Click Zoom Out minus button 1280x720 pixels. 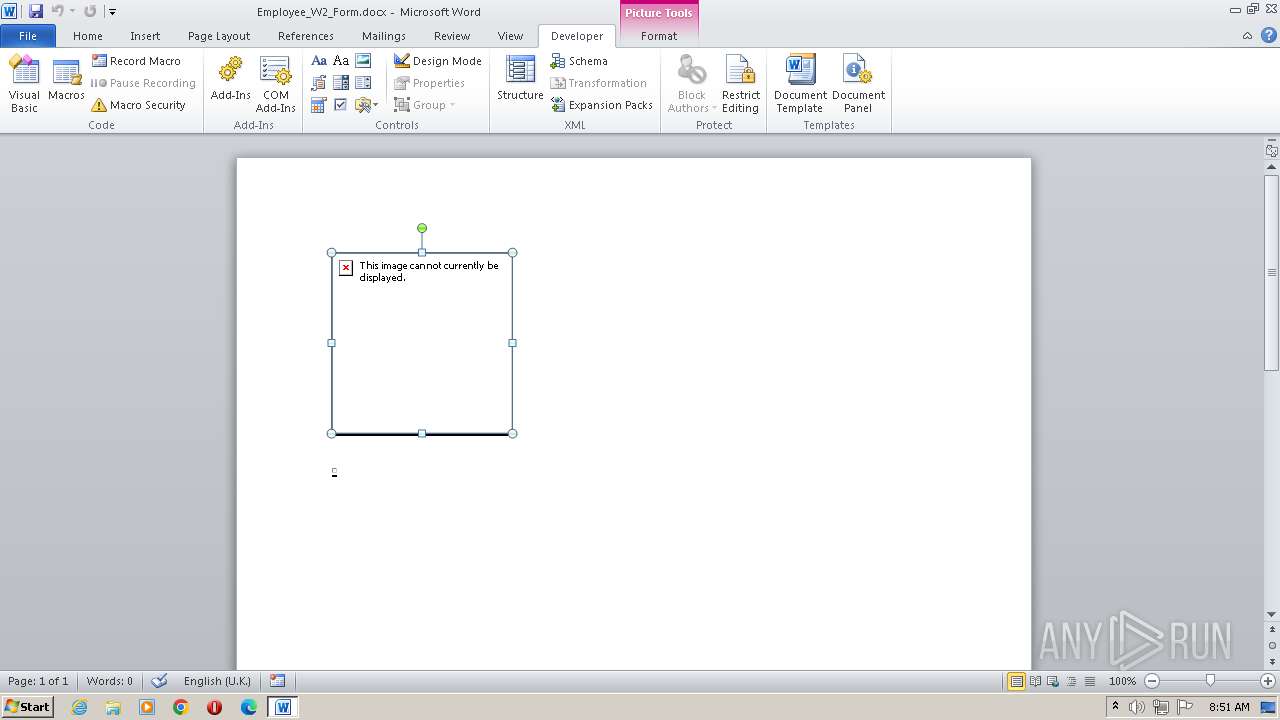1152,681
